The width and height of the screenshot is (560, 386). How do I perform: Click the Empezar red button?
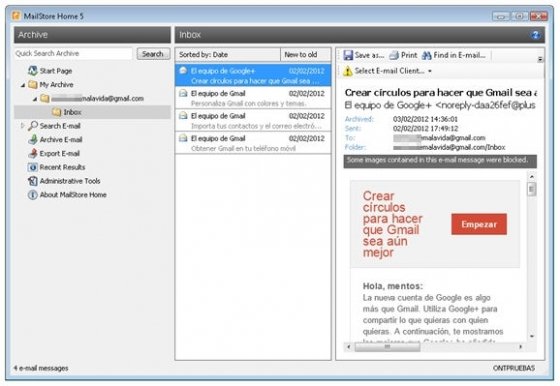click(479, 224)
